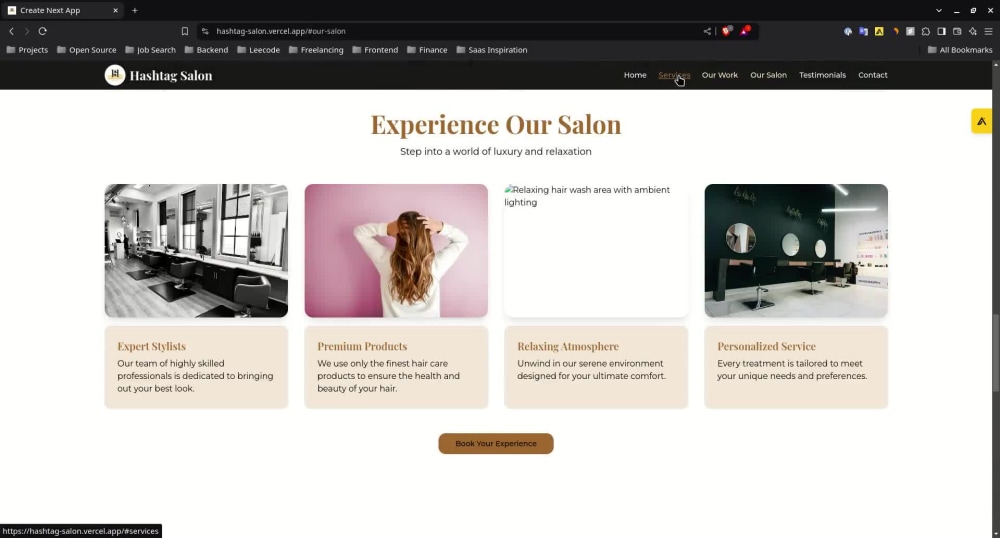This screenshot has height=538, width=1000.
Task: Close the Create Next App tab
Action: point(115,10)
